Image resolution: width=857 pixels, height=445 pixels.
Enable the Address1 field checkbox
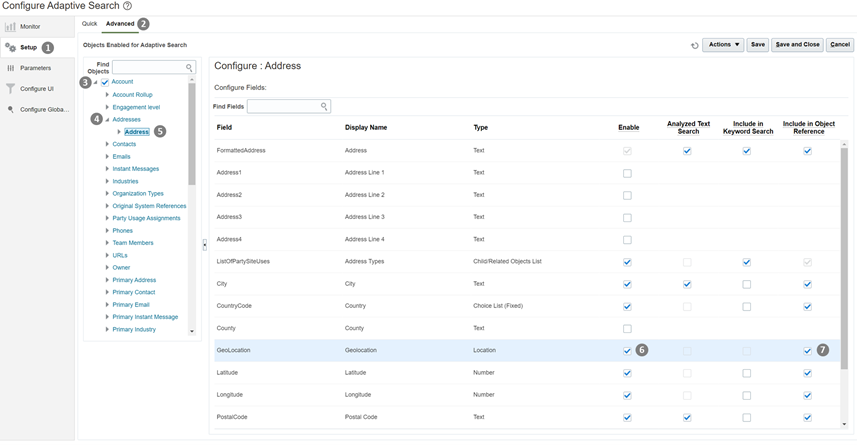pyautogui.click(x=627, y=173)
